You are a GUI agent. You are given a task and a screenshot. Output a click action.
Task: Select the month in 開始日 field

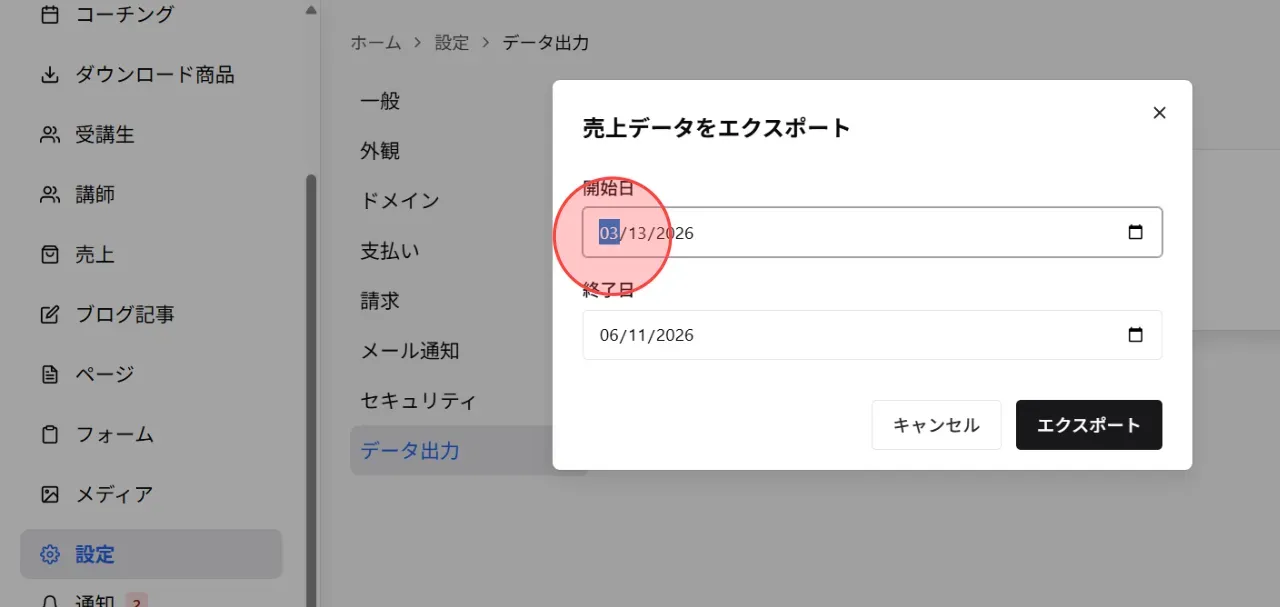pyautogui.click(x=609, y=233)
